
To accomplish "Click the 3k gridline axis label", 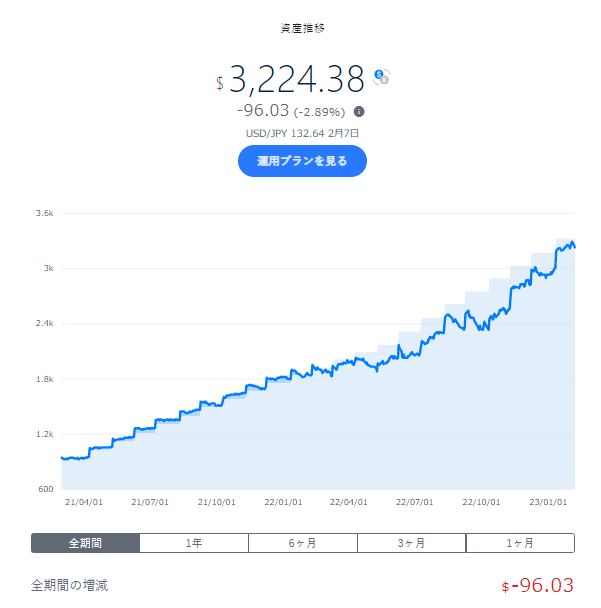I will [48, 268].
